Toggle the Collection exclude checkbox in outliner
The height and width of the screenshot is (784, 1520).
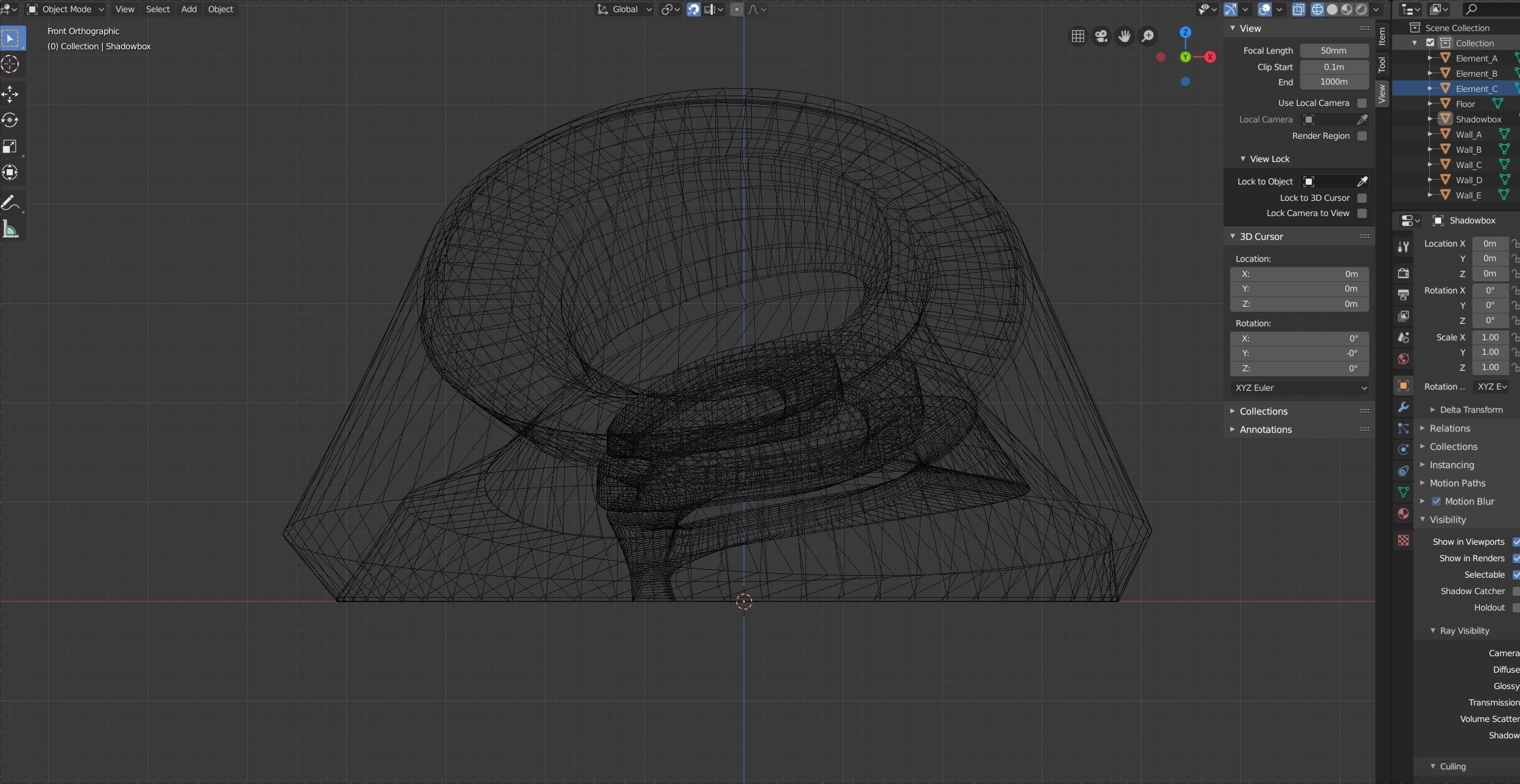coord(1430,43)
